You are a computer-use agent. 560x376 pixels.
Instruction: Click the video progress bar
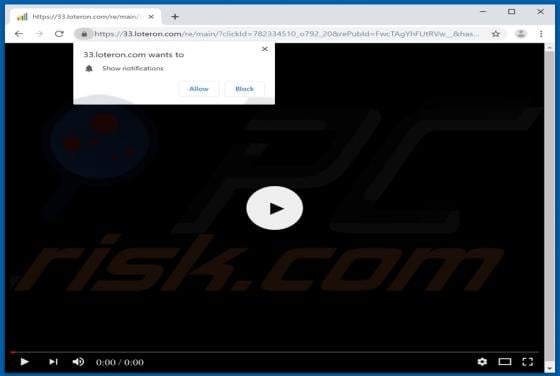(x=274, y=352)
